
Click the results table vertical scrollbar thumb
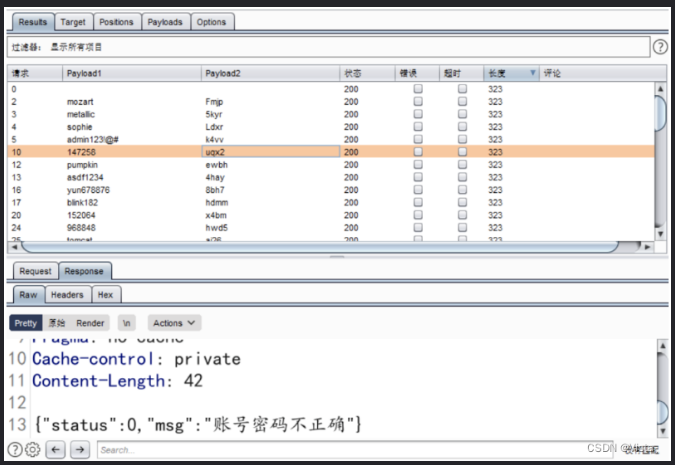click(x=660, y=113)
